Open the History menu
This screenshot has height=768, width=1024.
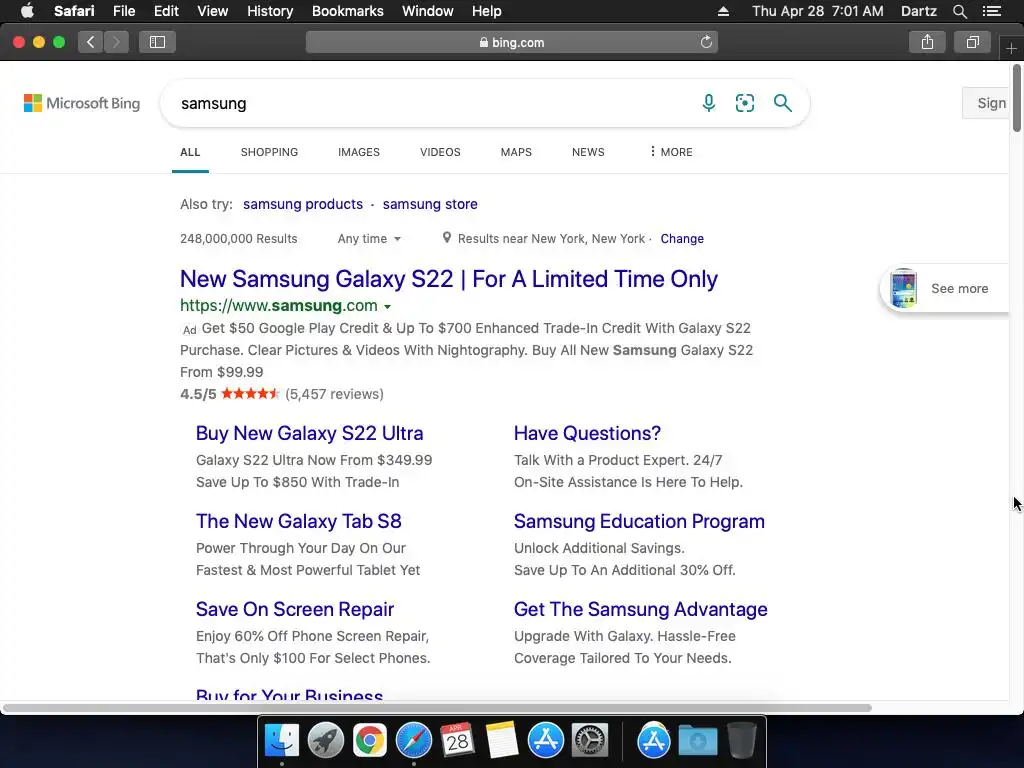270,11
